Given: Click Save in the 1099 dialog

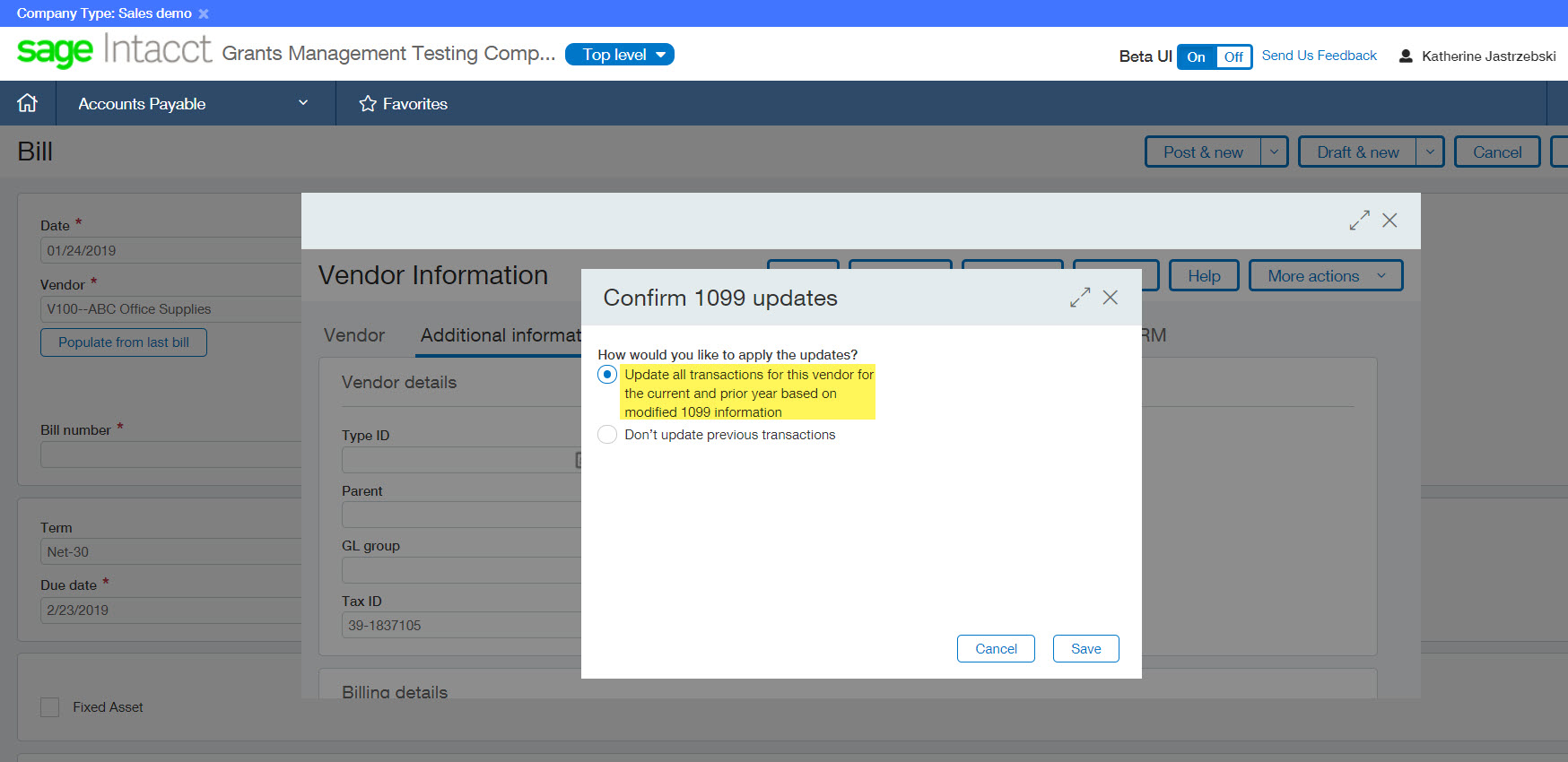Looking at the screenshot, I should point(1085,649).
